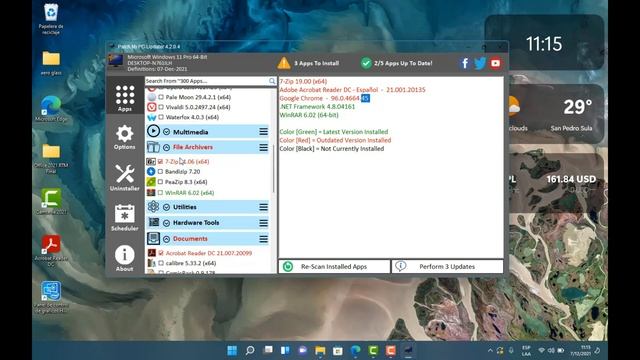Click WinRAR 6.02 (64-bit) status line
This screenshot has width=640, height=360.
pos(309,115)
